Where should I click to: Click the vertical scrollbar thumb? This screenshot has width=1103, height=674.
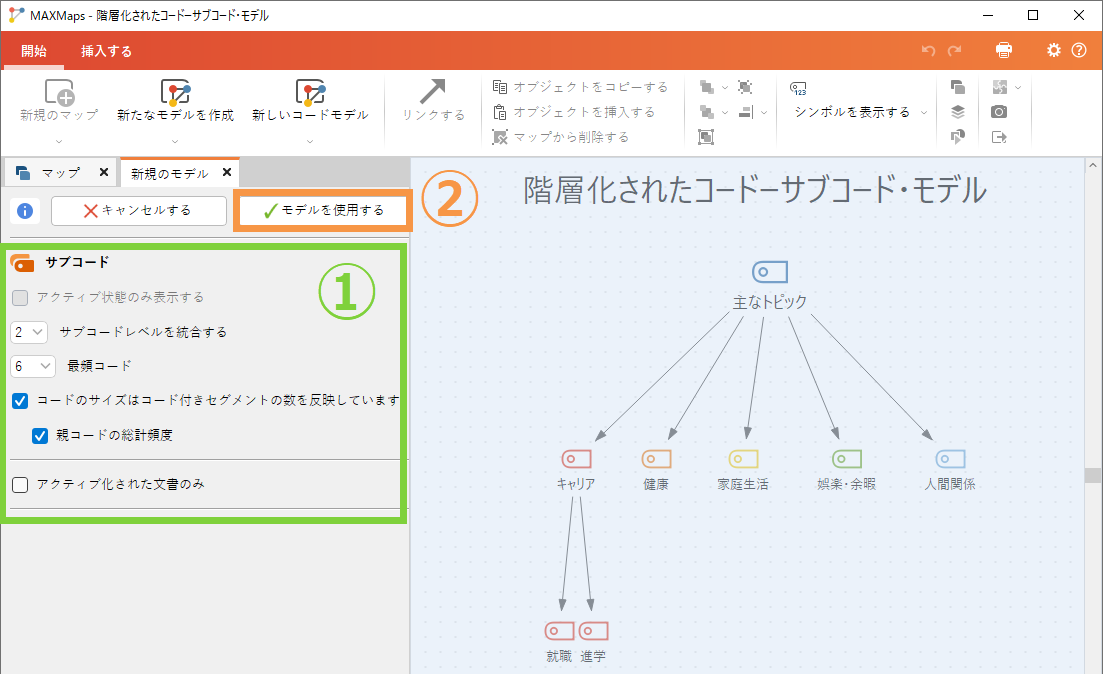(1092, 476)
